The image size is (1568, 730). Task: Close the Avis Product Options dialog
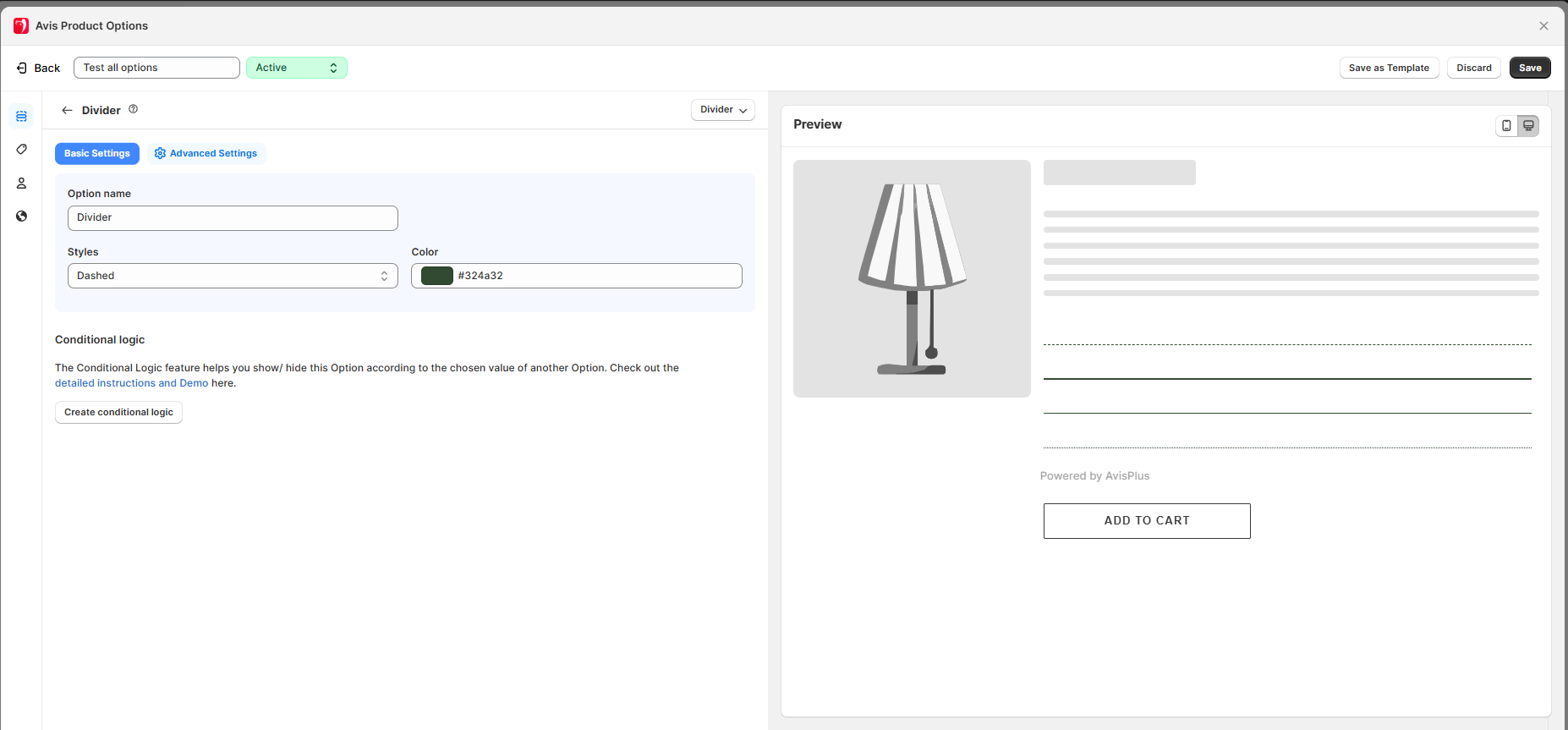pyautogui.click(x=1543, y=25)
